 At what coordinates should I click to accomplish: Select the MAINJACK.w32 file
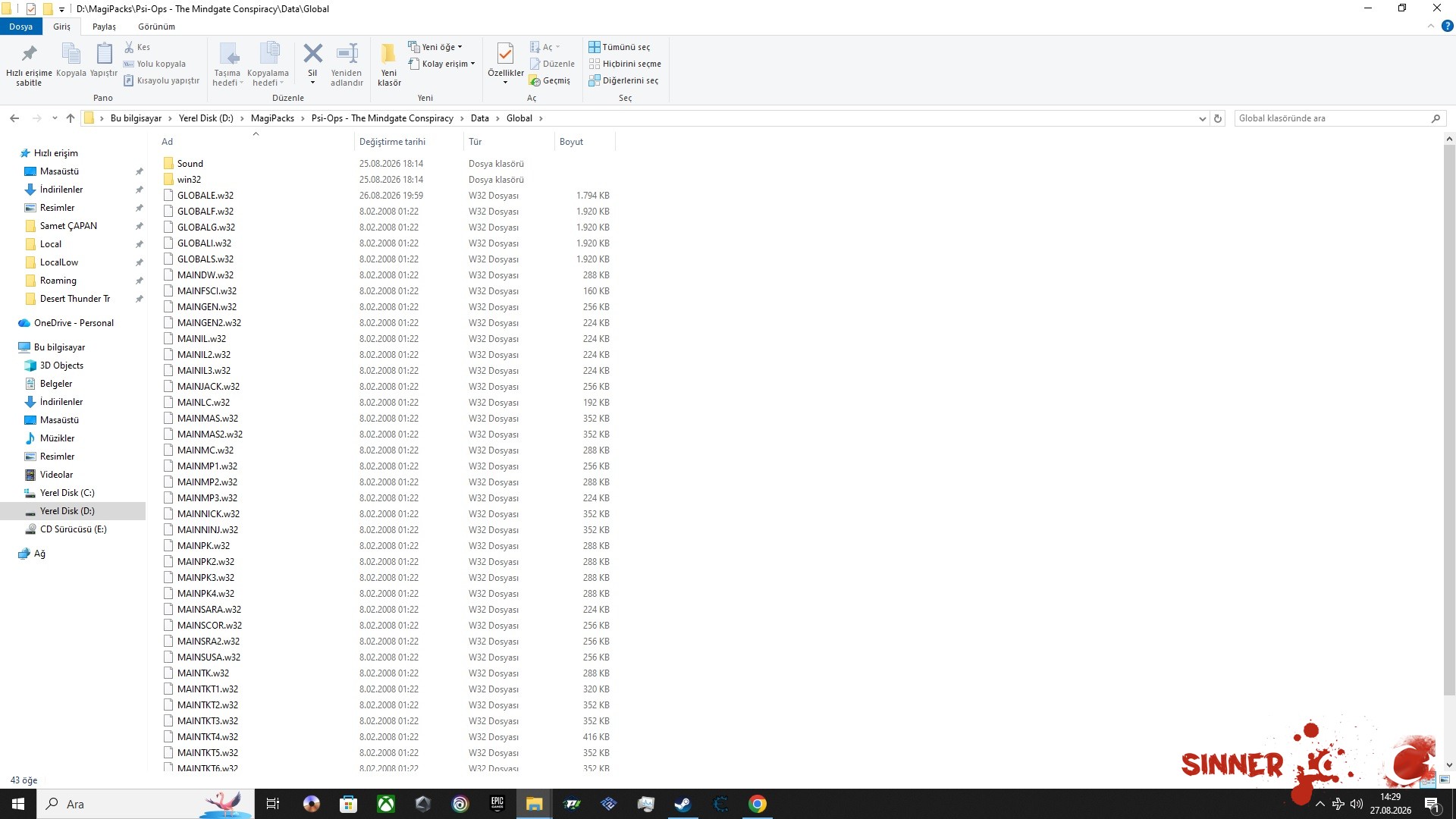[208, 387]
